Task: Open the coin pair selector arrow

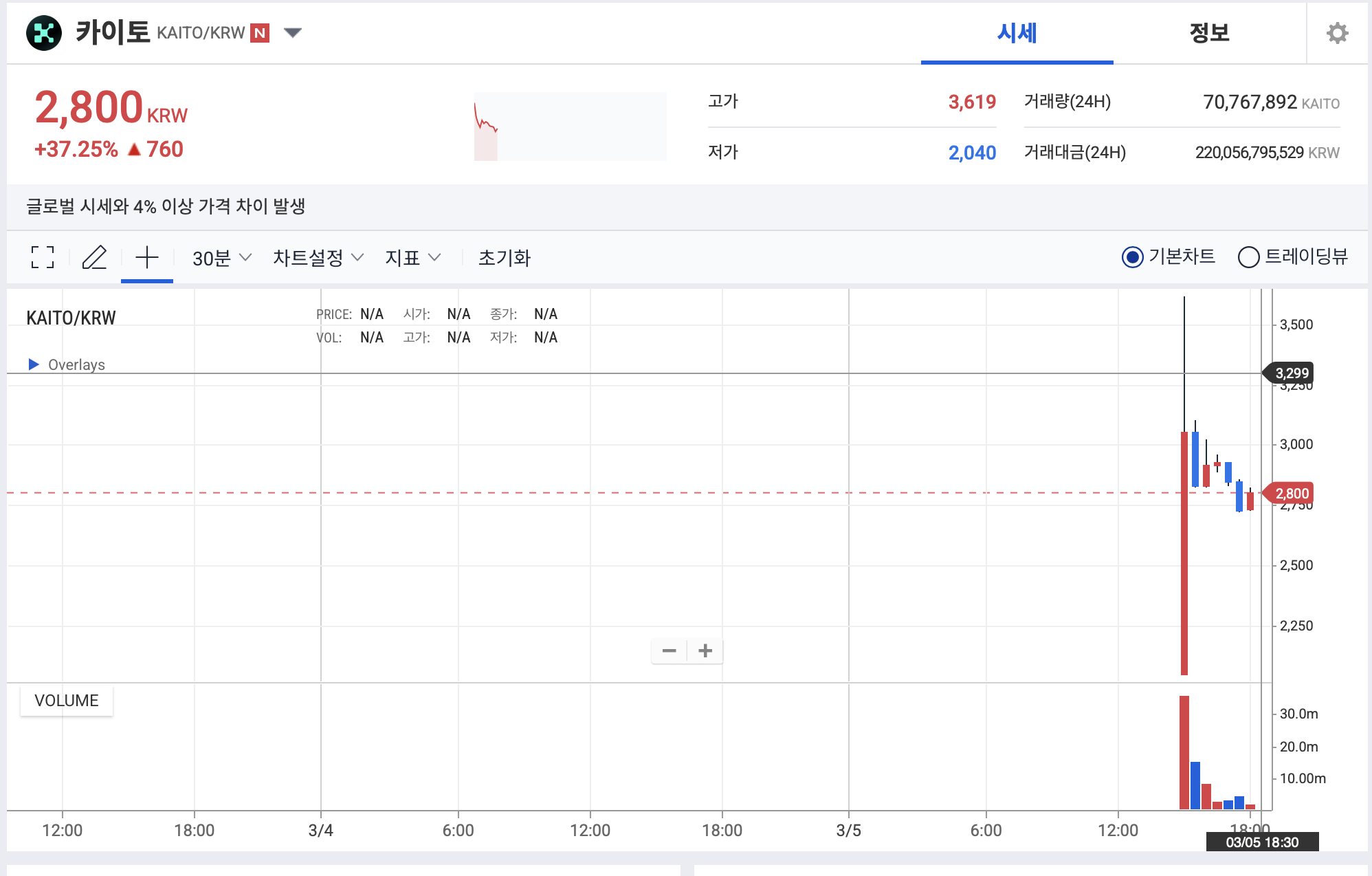Action: (x=293, y=32)
